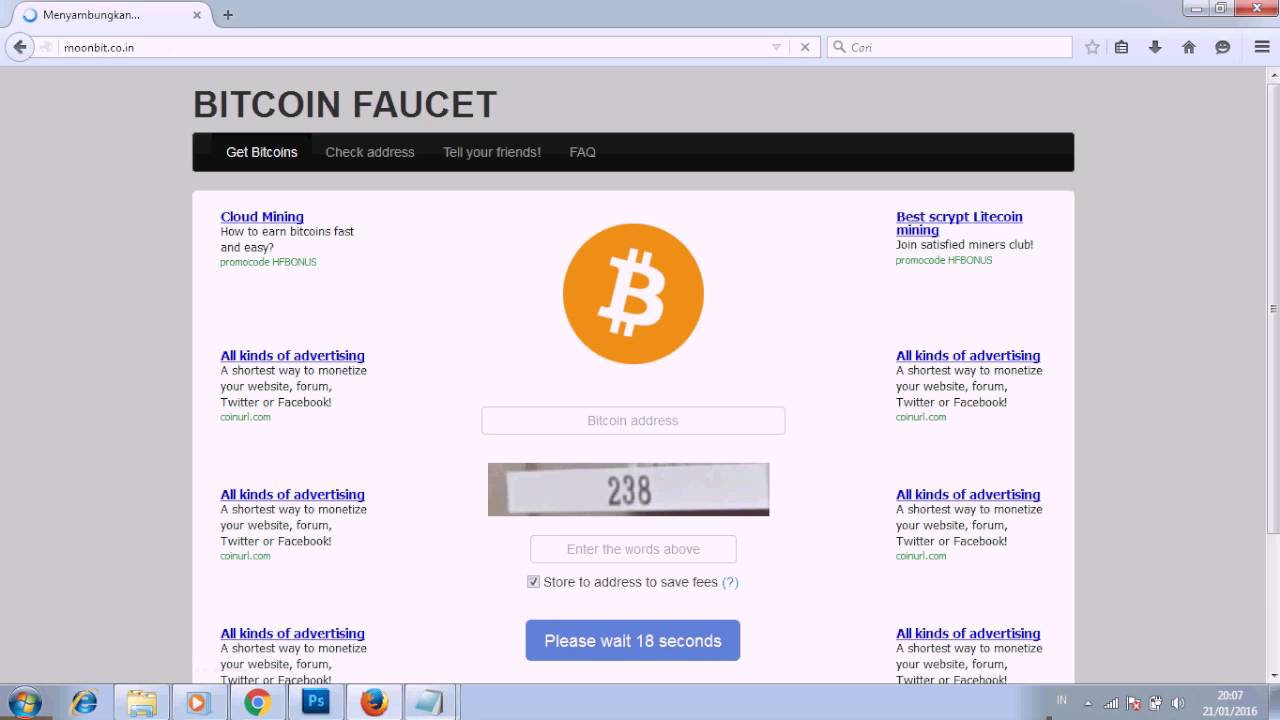Click the orange Bitcoin logo

[633, 293]
